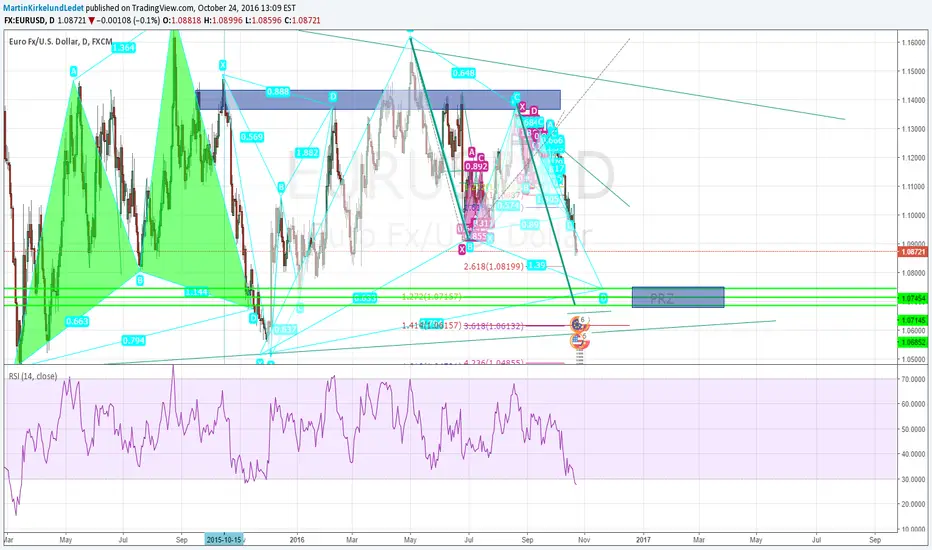Select the 0.888 ratio label
The image size is (932, 550).
pos(278,92)
